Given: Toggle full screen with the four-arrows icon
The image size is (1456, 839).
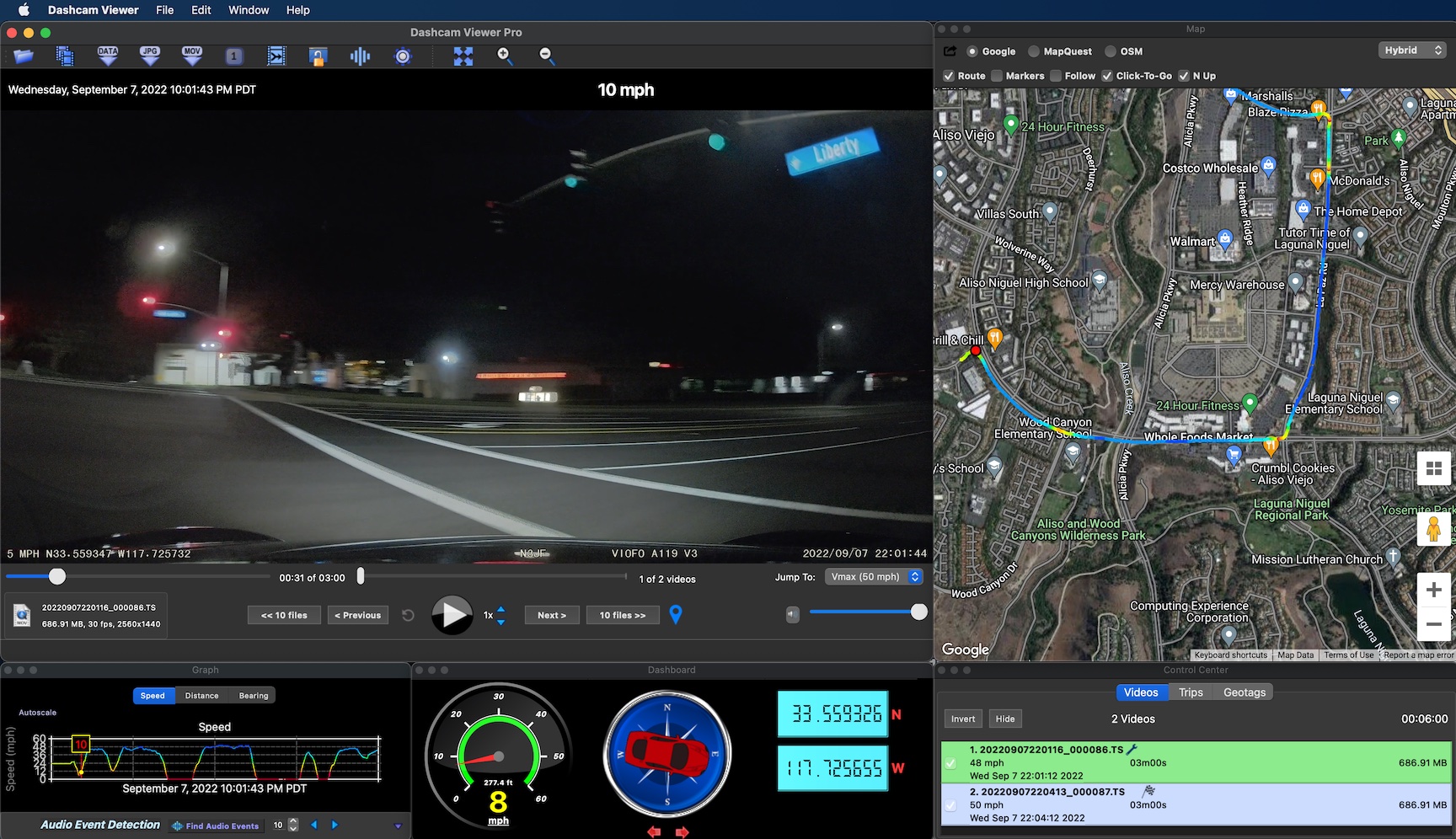Looking at the screenshot, I should tap(463, 56).
